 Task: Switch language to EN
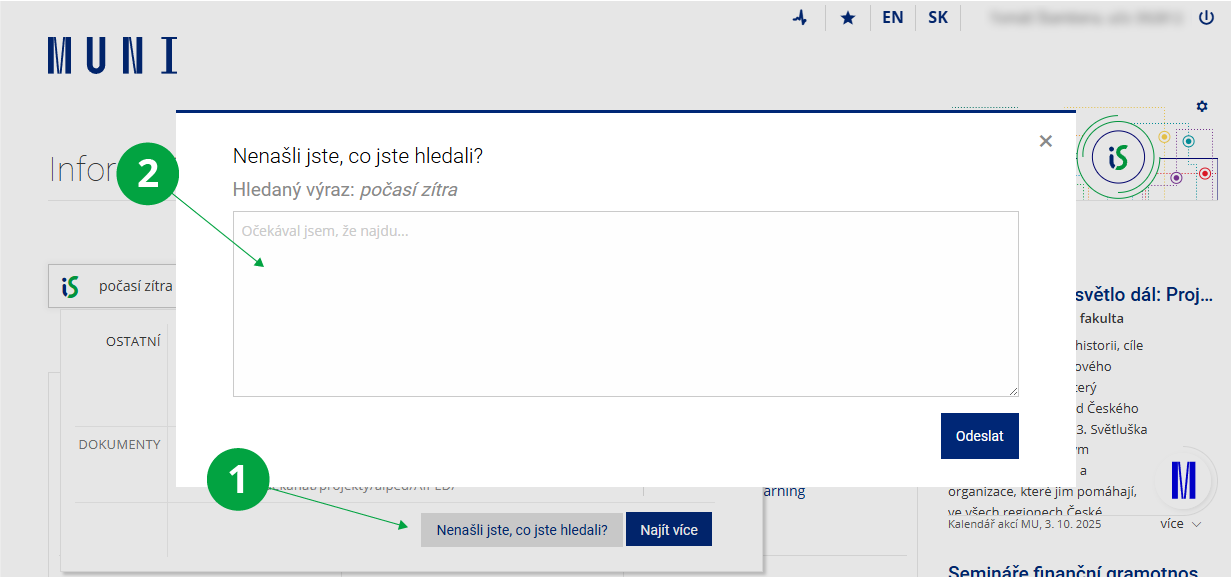click(892, 18)
